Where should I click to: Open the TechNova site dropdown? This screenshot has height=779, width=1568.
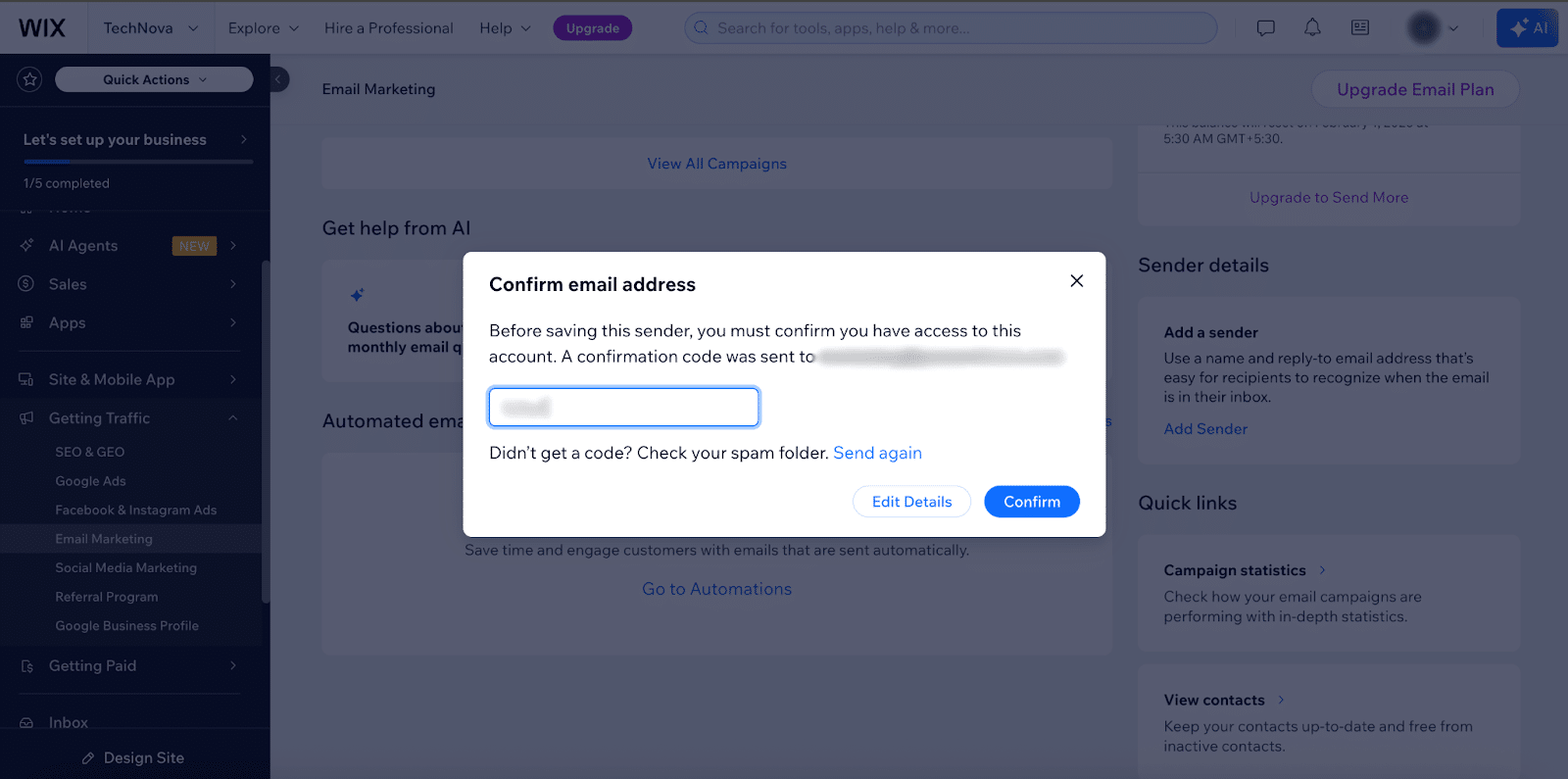(150, 27)
